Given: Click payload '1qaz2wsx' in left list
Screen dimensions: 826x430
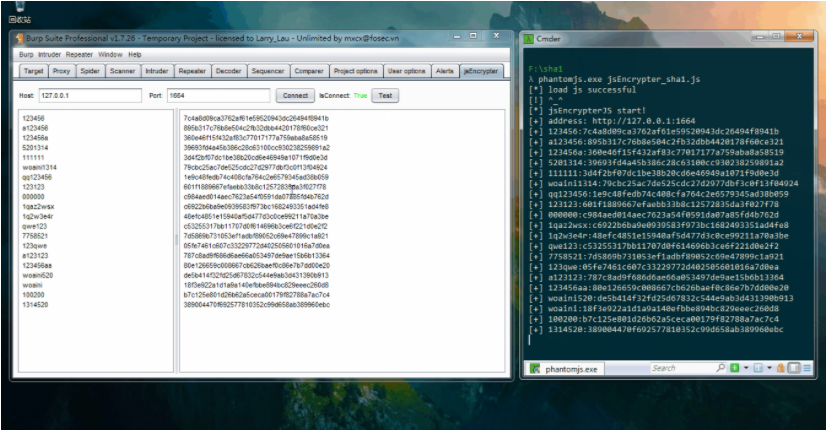Looking at the screenshot, I should [x=38, y=207].
